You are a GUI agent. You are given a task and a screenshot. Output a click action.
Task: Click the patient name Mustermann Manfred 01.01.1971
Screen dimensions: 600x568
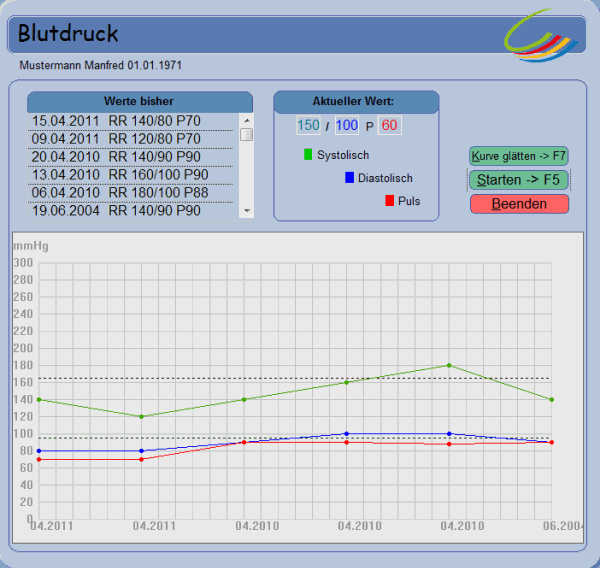(x=101, y=65)
